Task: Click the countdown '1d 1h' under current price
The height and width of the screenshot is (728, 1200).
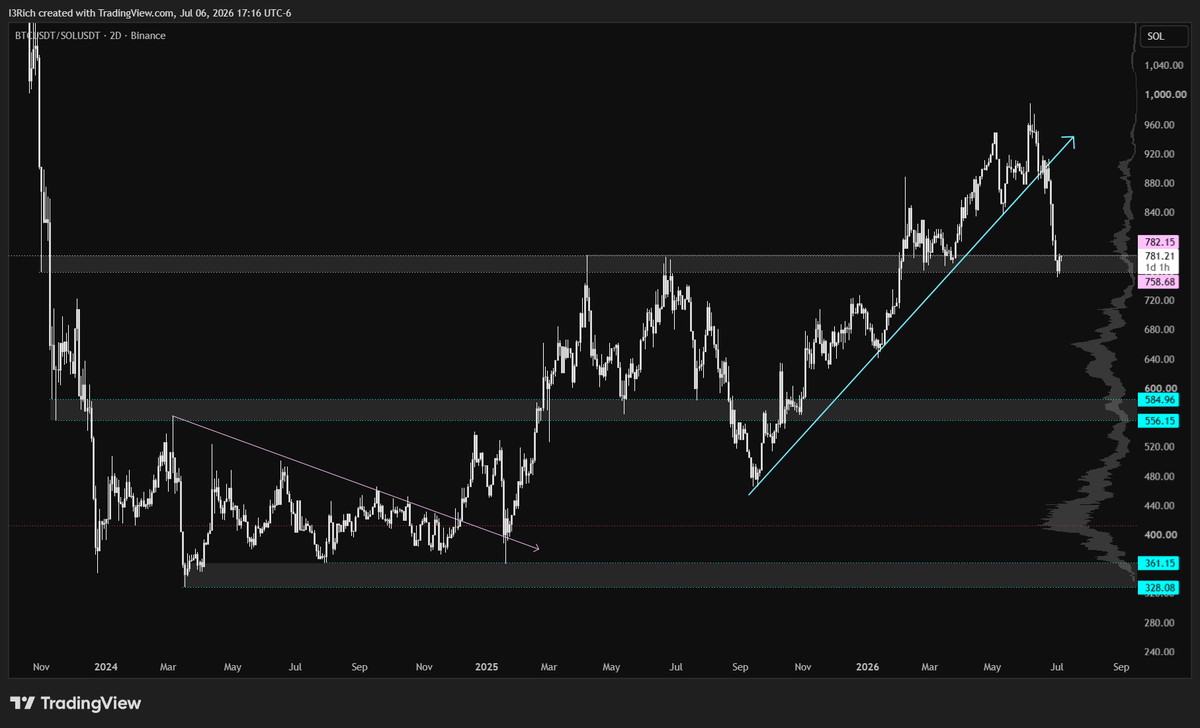Action: pos(1158,269)
